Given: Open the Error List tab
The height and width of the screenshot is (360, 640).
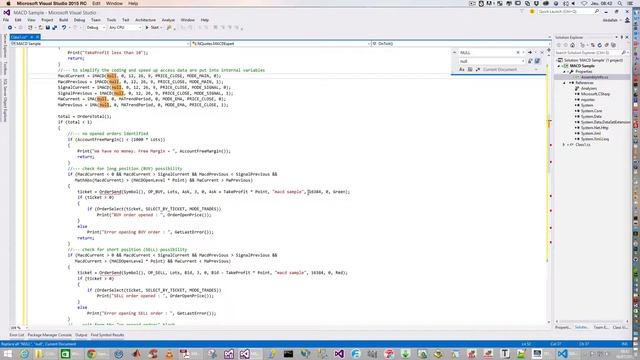Looking at the screenshot, I should 17,335.
